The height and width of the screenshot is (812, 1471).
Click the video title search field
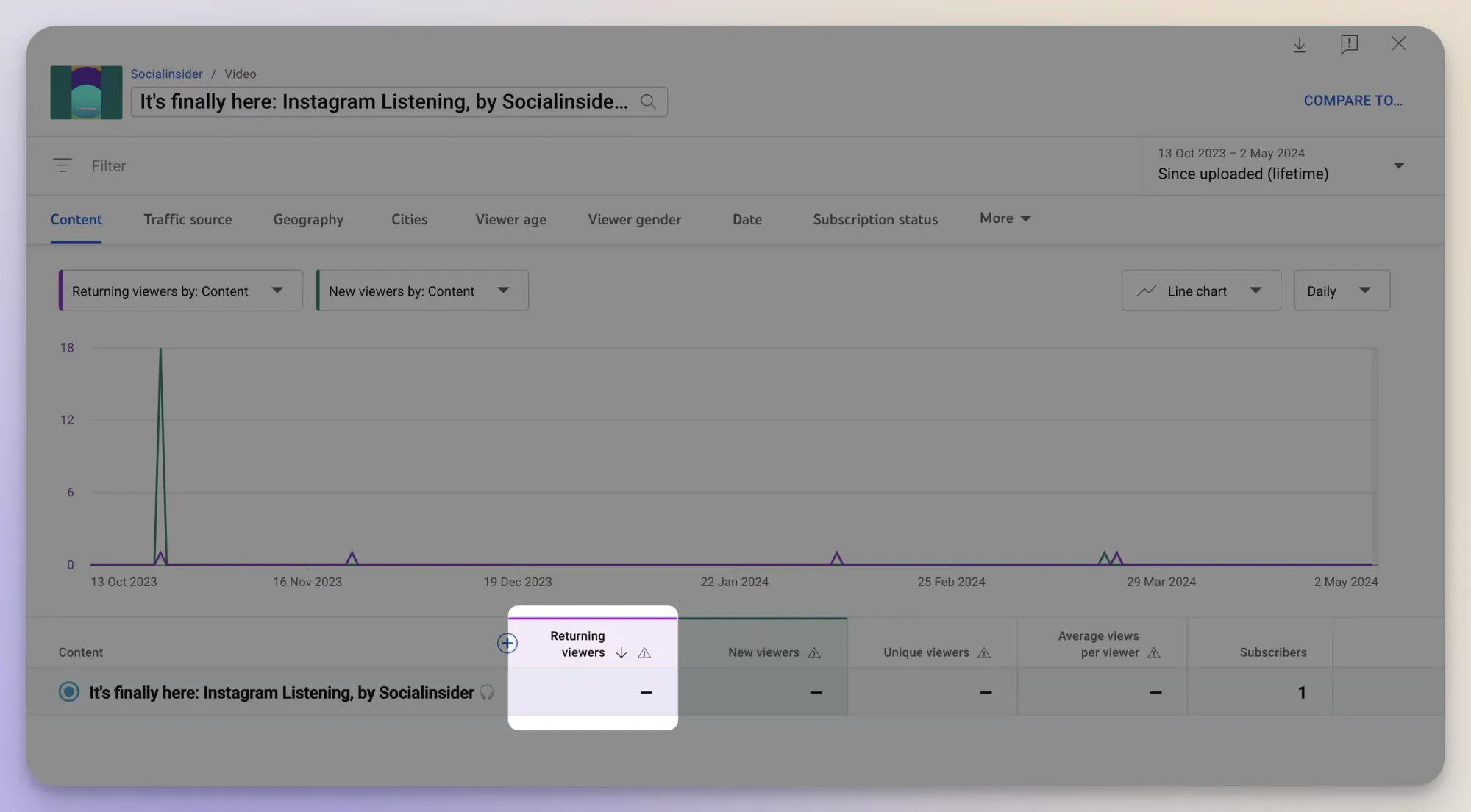pyautogui.click(x=399, y=101)
